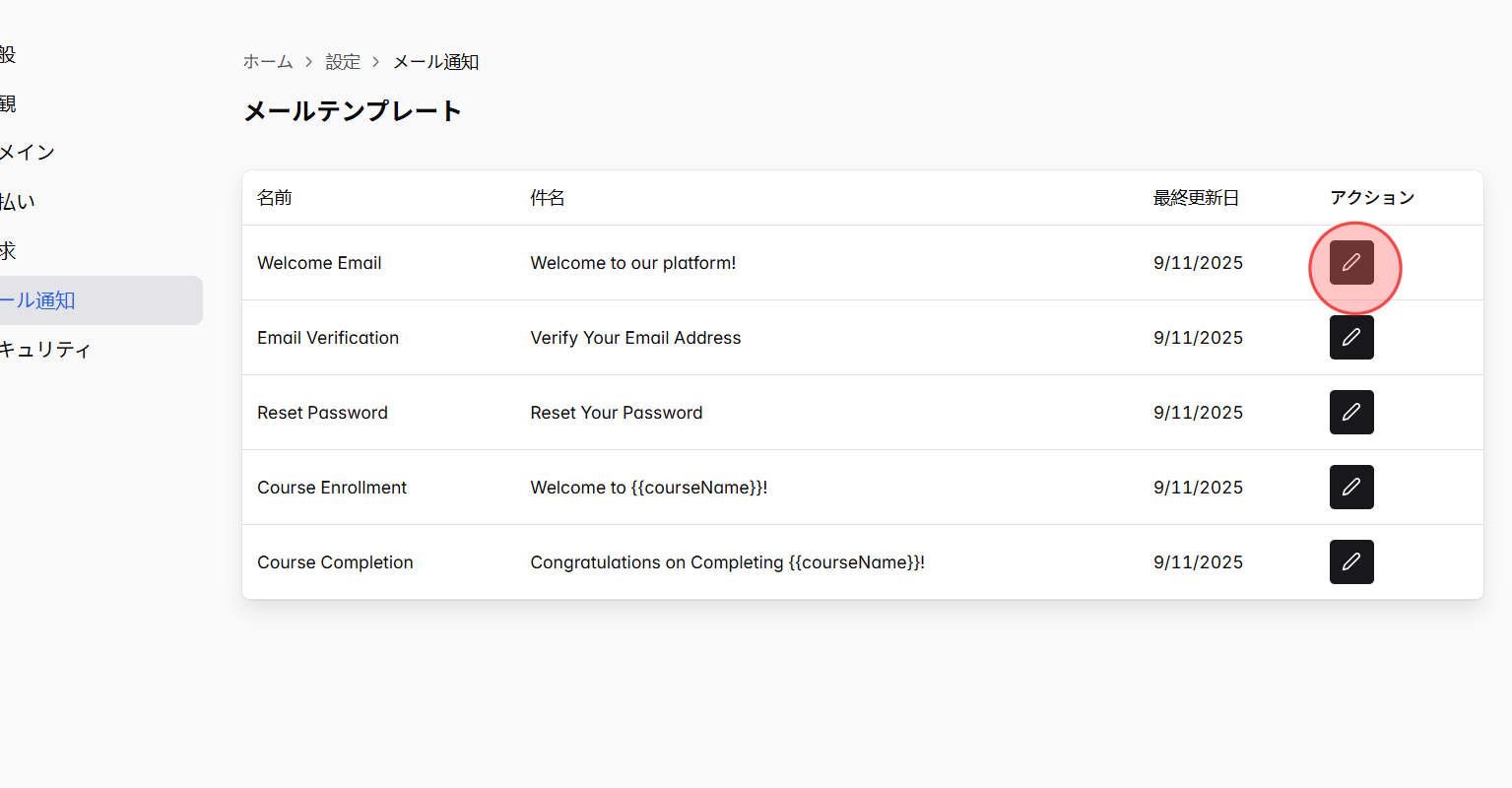Edit the Reset Password template
1512x788 pixels.
coord(1351,412)
